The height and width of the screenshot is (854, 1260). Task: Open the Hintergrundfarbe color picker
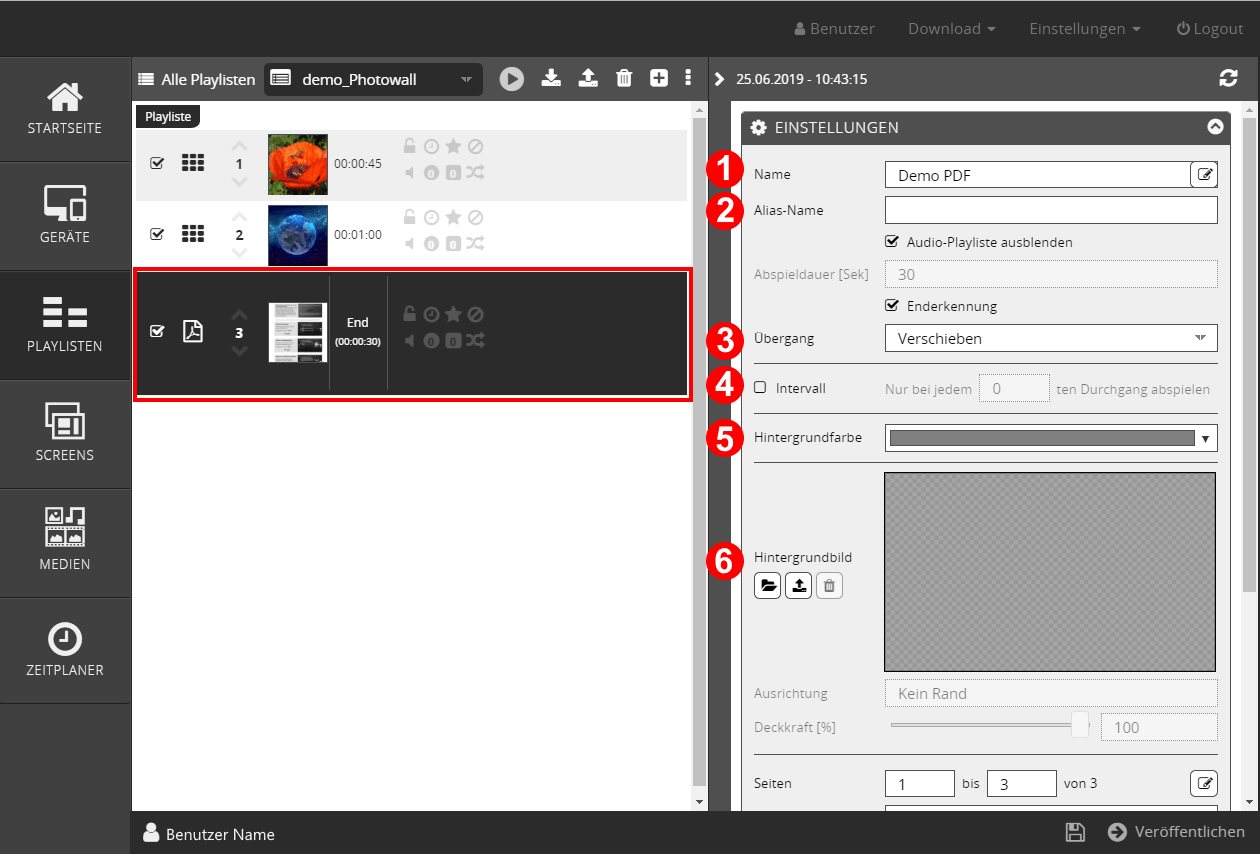pyautogui.click(x=1050, y=438)
